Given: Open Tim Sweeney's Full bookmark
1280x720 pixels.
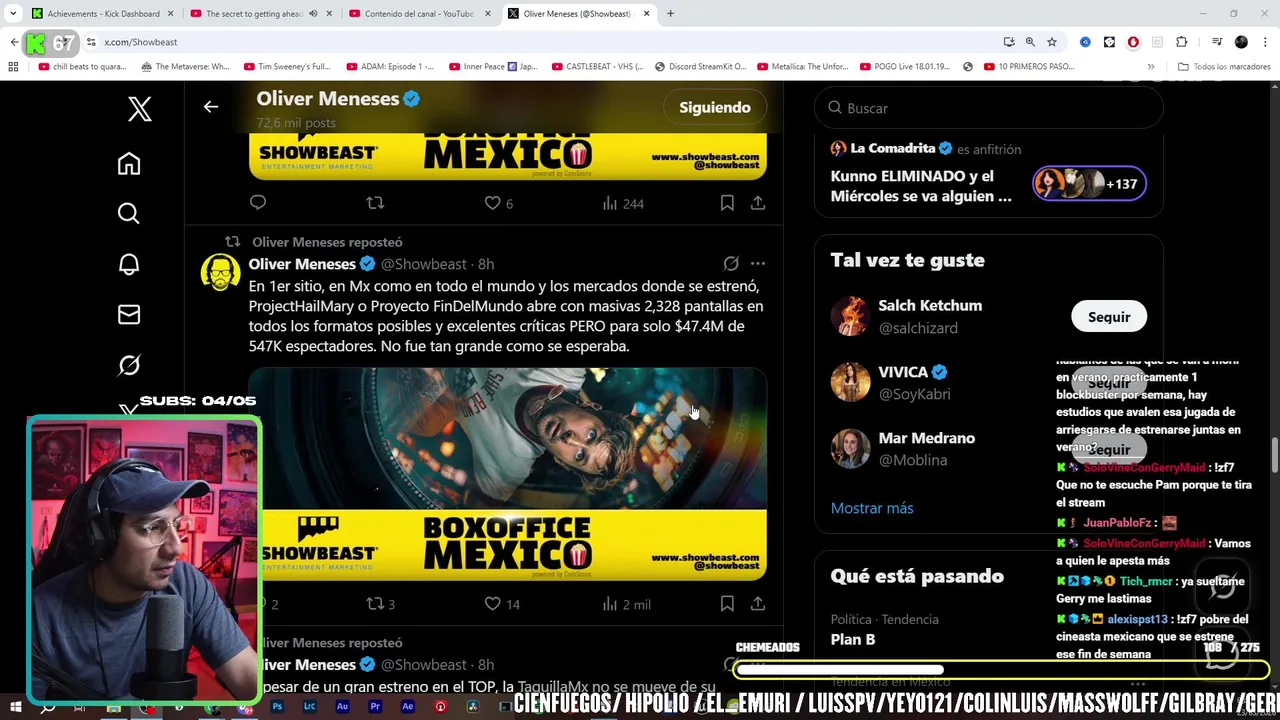Looking at the screenshot, I should tap(287, 67).
